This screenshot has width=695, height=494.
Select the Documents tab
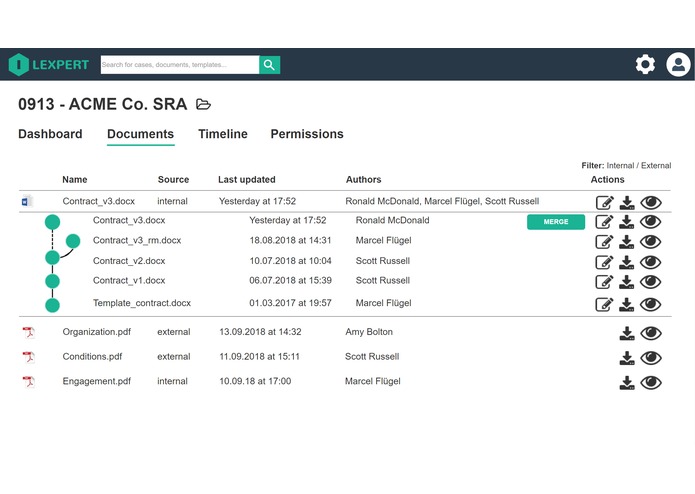[x=141, y=134]
